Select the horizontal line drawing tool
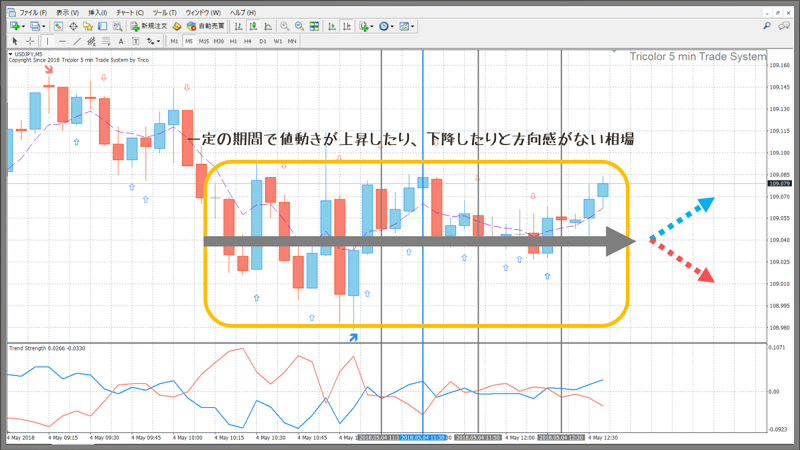The width and height of the screenshot is (800, 450). click(x=62, y=41)
